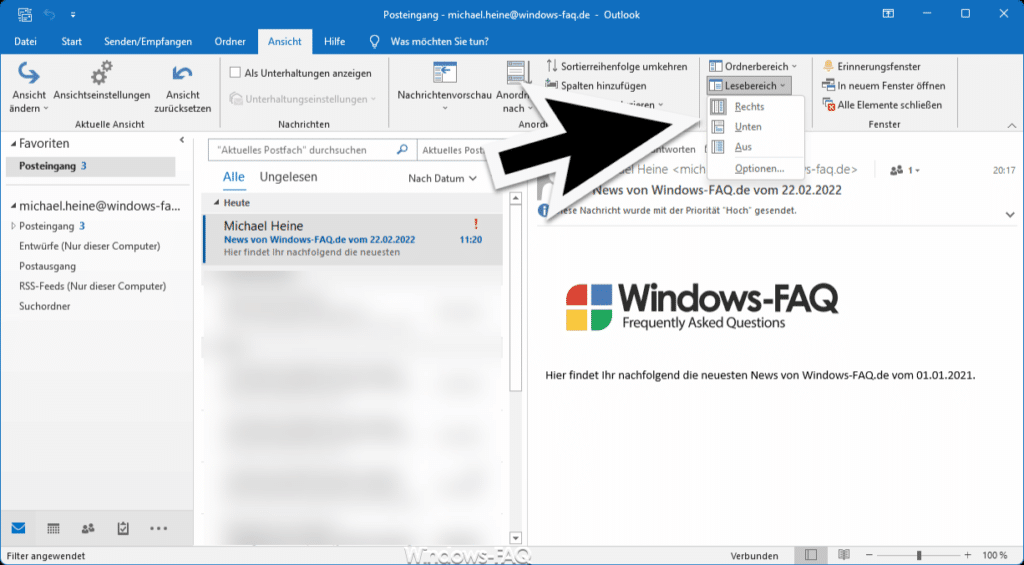1024x565 pixels.
Task: Show the Alle messages filter
Action: (x=234, y=177)
